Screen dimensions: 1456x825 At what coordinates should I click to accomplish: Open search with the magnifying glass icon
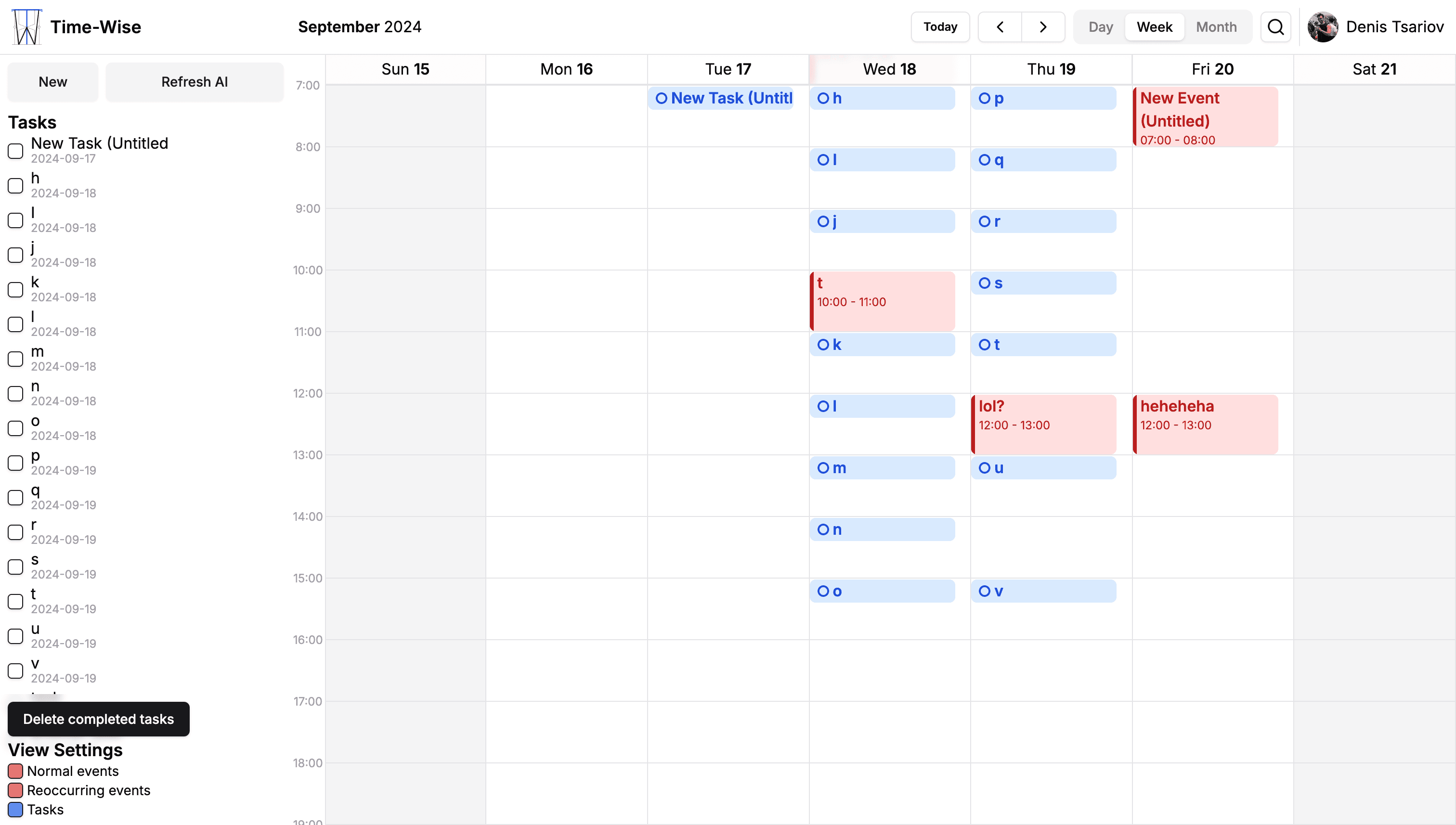point(1275,26)
